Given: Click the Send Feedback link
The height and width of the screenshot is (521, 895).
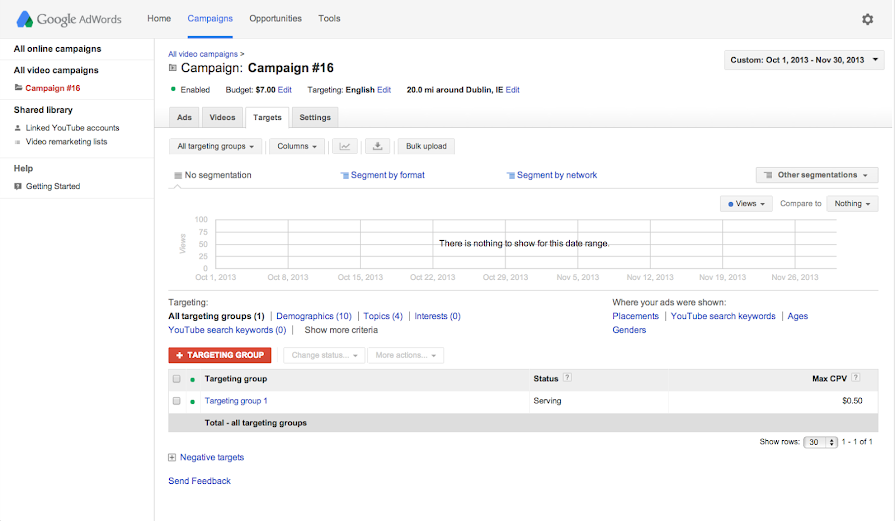Looking at the screenshot, I should [199, 481].
